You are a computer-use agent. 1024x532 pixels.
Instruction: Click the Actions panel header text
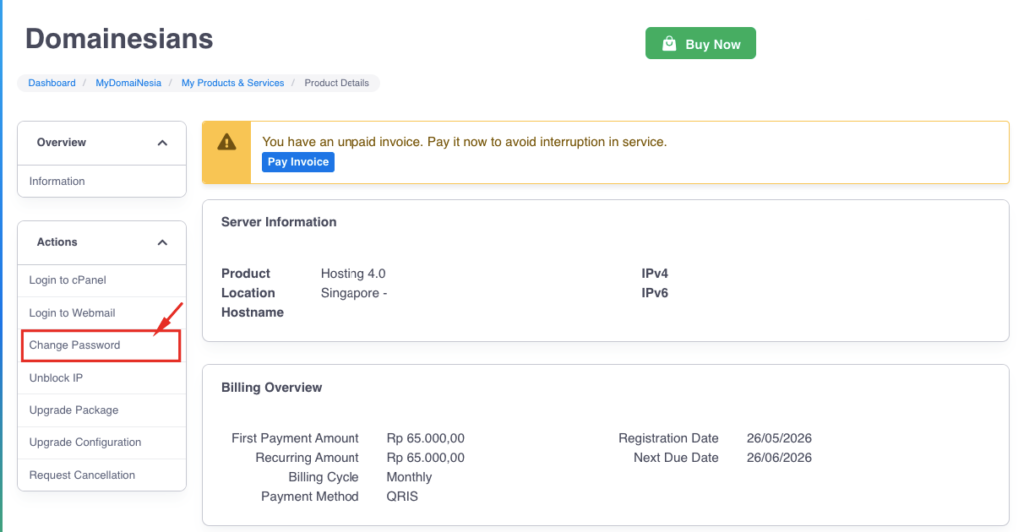point(57,242)
